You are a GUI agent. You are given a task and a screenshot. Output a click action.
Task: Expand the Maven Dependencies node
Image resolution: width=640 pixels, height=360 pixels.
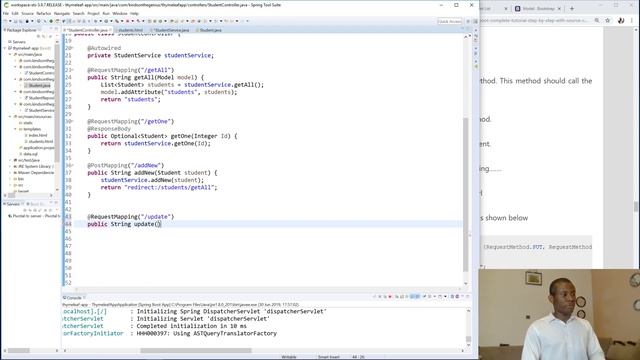coord(10,173)
